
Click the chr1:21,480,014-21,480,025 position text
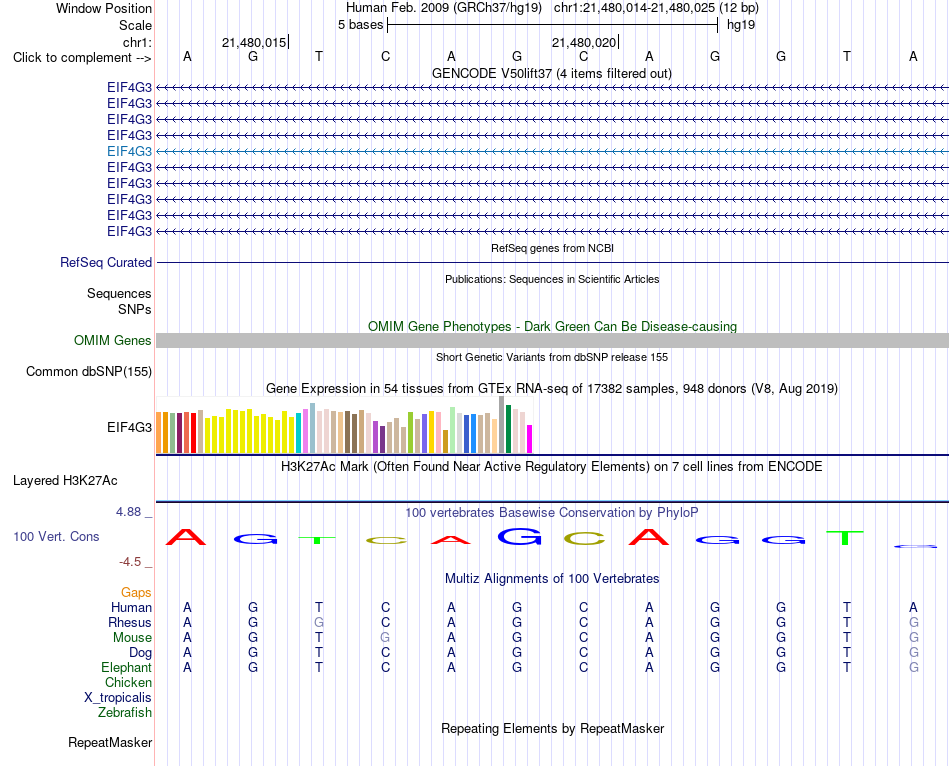point(656,8)
